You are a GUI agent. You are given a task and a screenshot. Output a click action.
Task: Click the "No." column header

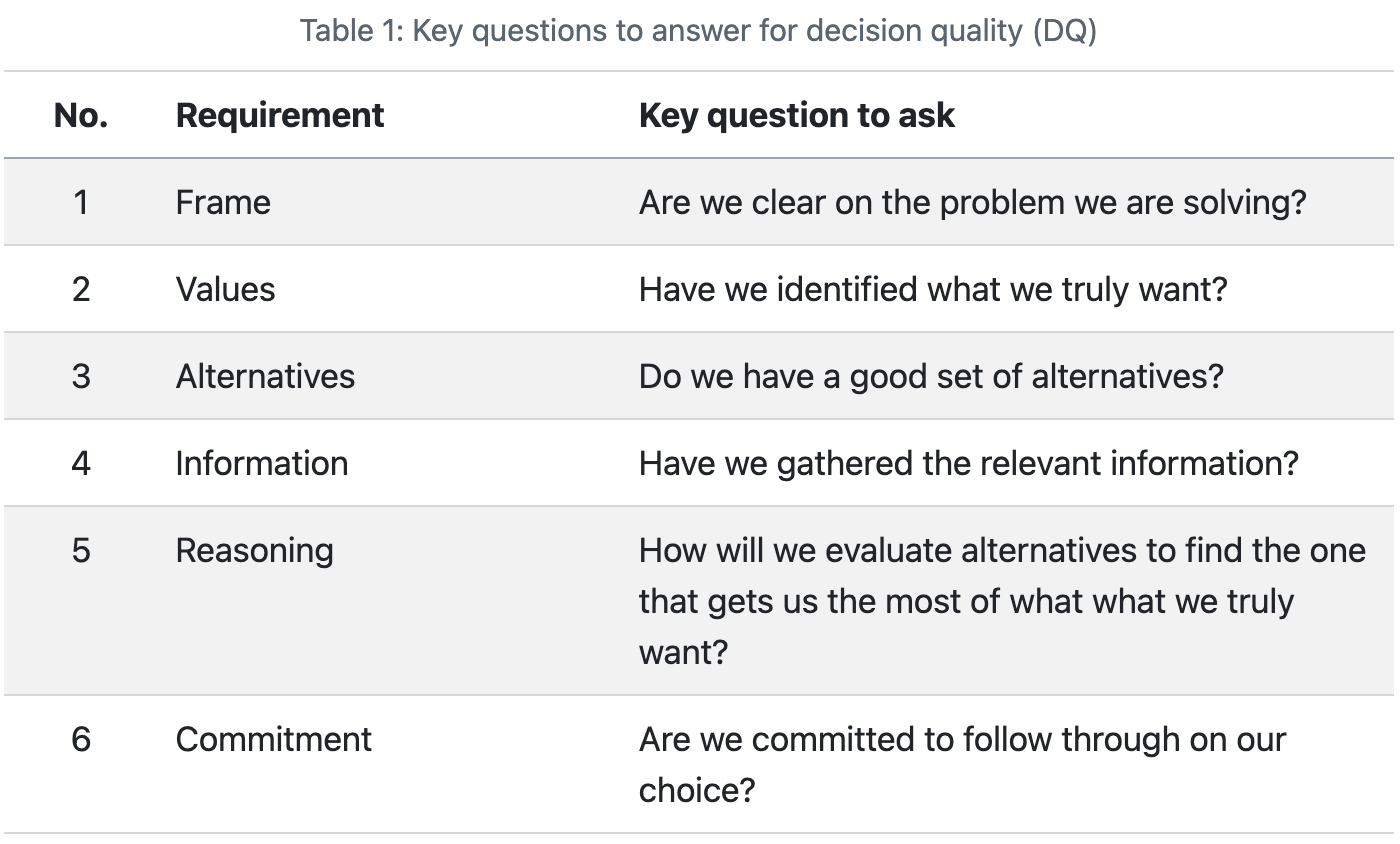(81, 115)
